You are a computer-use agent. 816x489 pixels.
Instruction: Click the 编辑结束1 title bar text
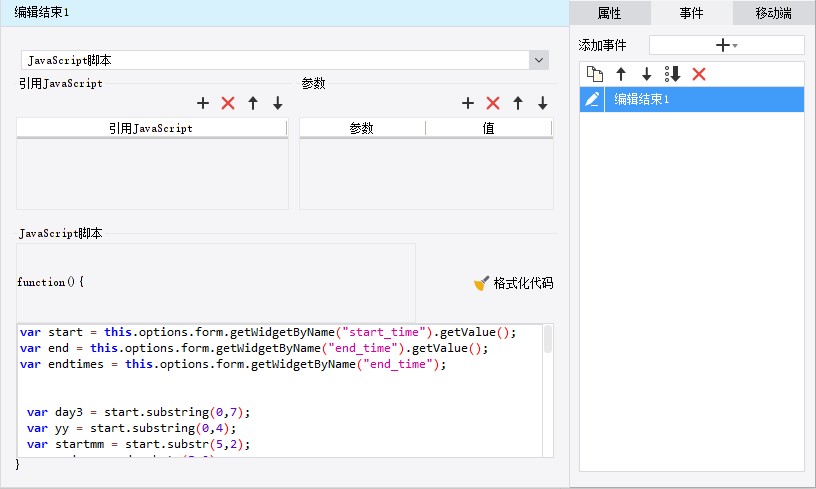point(42,12)
